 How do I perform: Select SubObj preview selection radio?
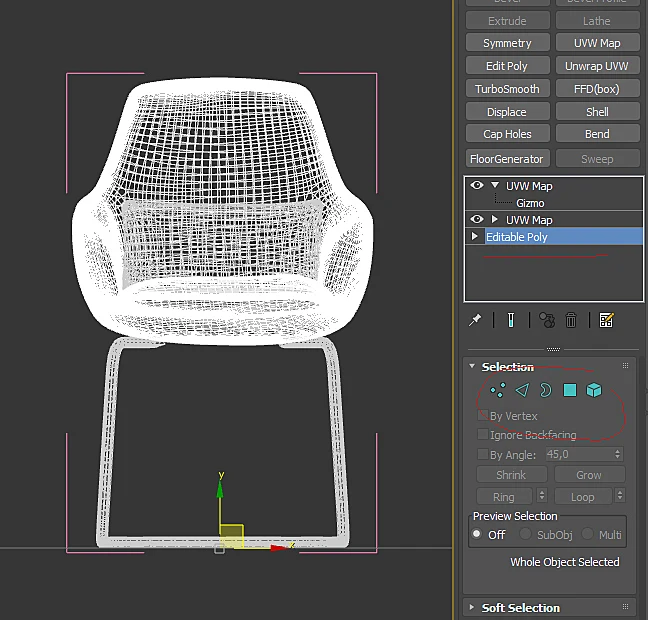[x=525, y=534]
